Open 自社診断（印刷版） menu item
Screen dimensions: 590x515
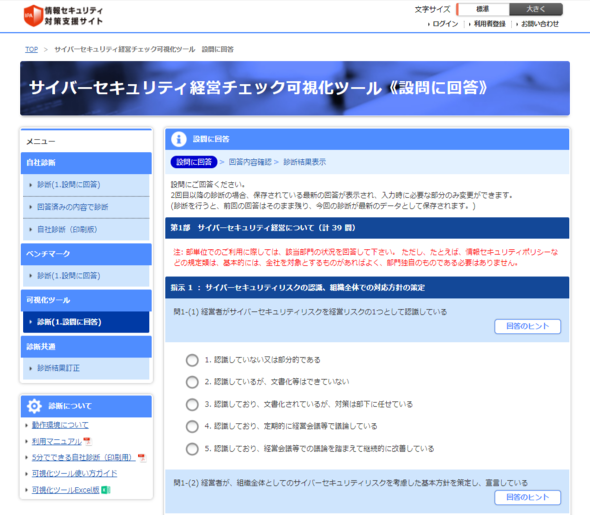point(86,229)
